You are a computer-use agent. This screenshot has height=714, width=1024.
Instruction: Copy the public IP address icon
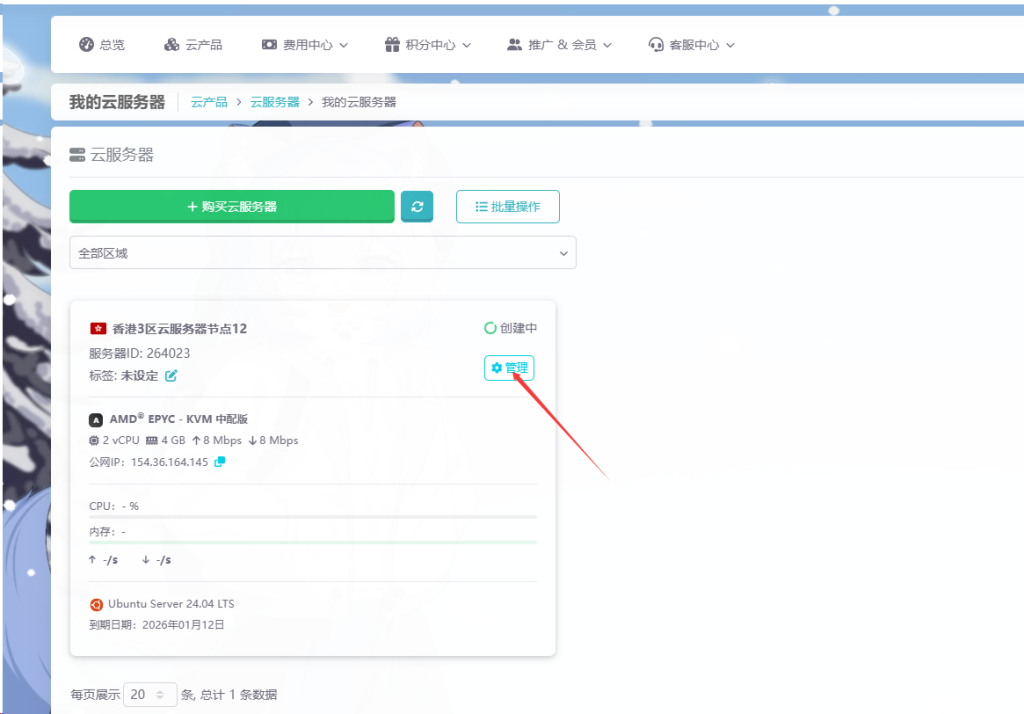(x=220, y=462)
